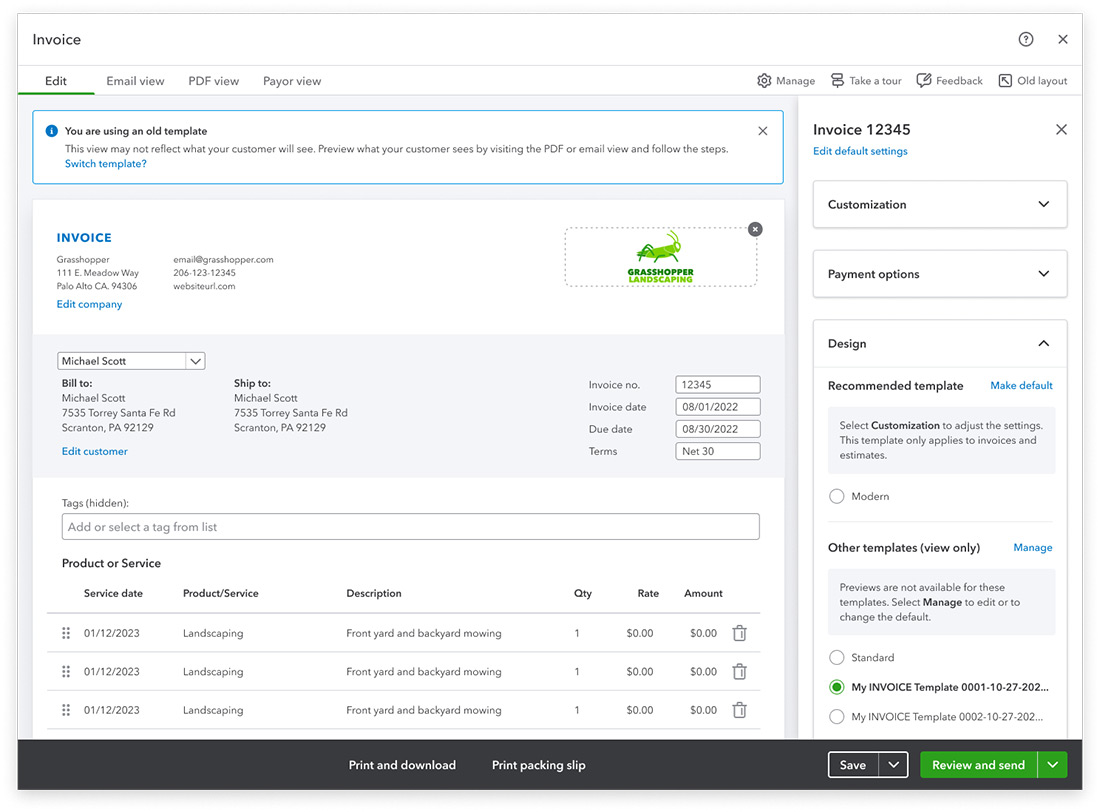Open Edit default settings link
This screenshot has height=812, width=1100.
pos(860,151)
